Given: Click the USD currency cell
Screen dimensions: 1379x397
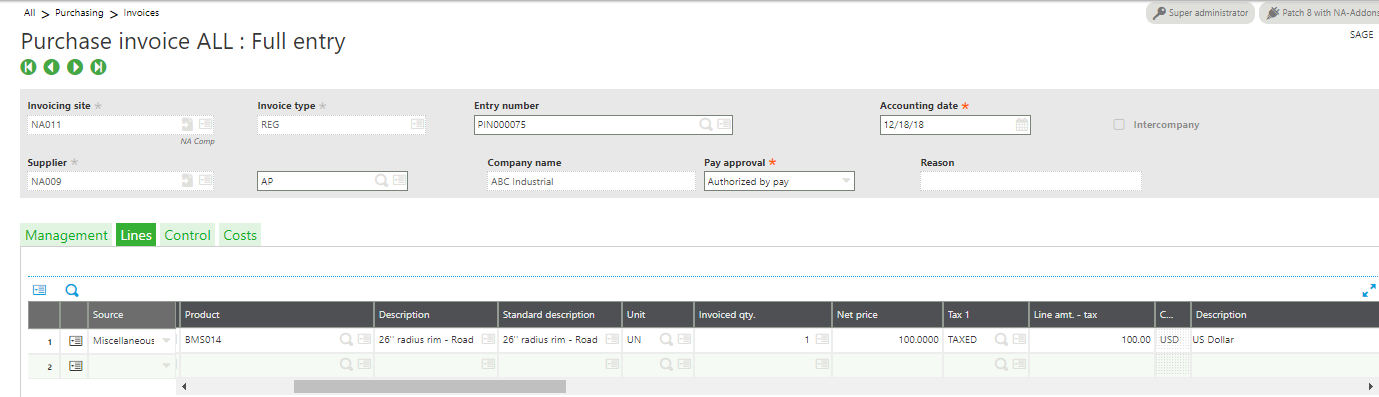Looking at the screenshot, I should click(x=1172, y=340).
